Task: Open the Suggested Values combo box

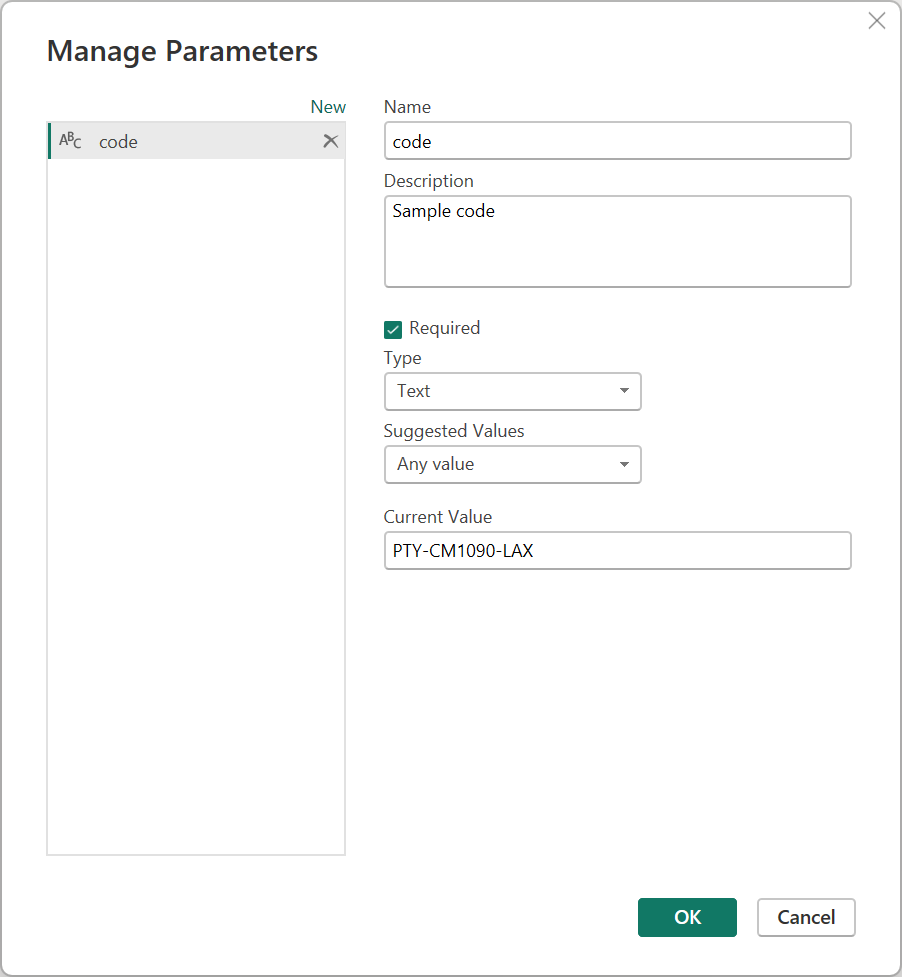Action: 512,464
